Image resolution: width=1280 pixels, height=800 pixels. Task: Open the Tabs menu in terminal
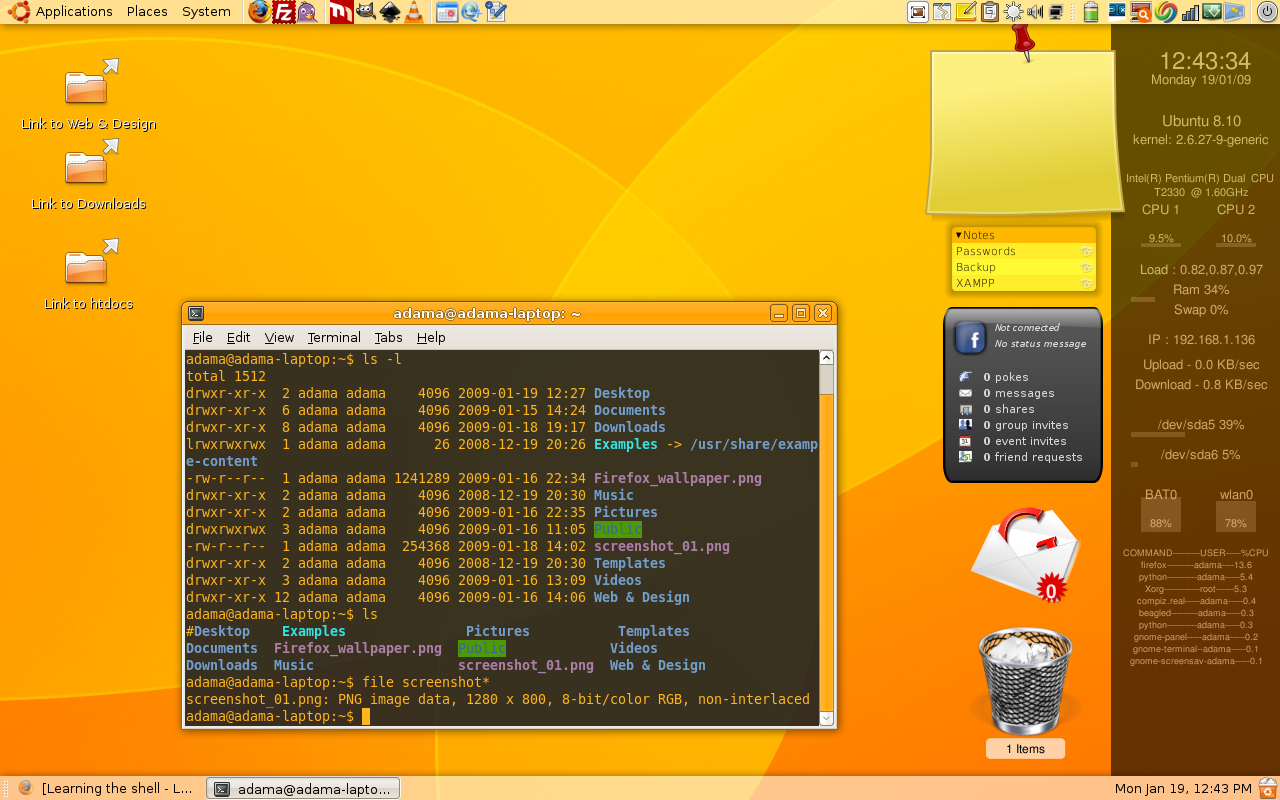[x=388, y=338]
